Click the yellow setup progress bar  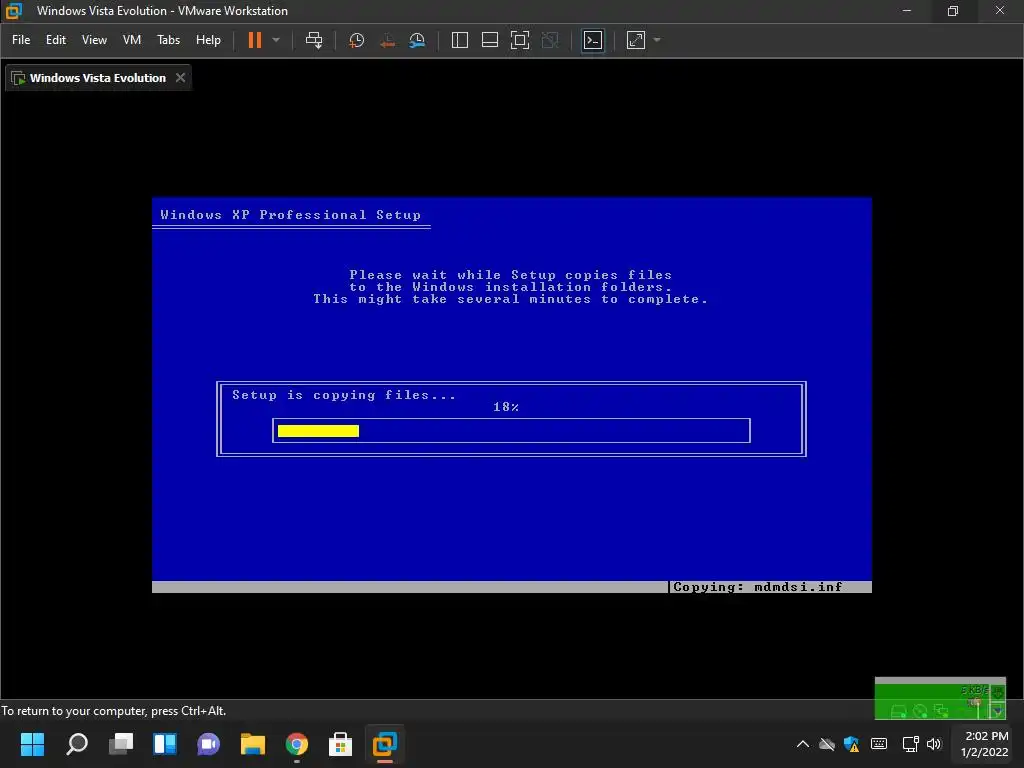pos(318,431)
